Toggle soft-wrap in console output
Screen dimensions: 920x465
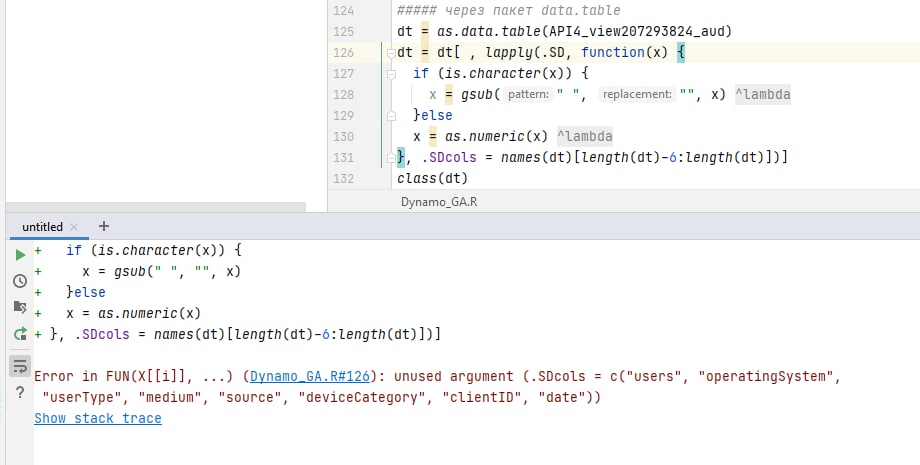(x=21, y=366)
